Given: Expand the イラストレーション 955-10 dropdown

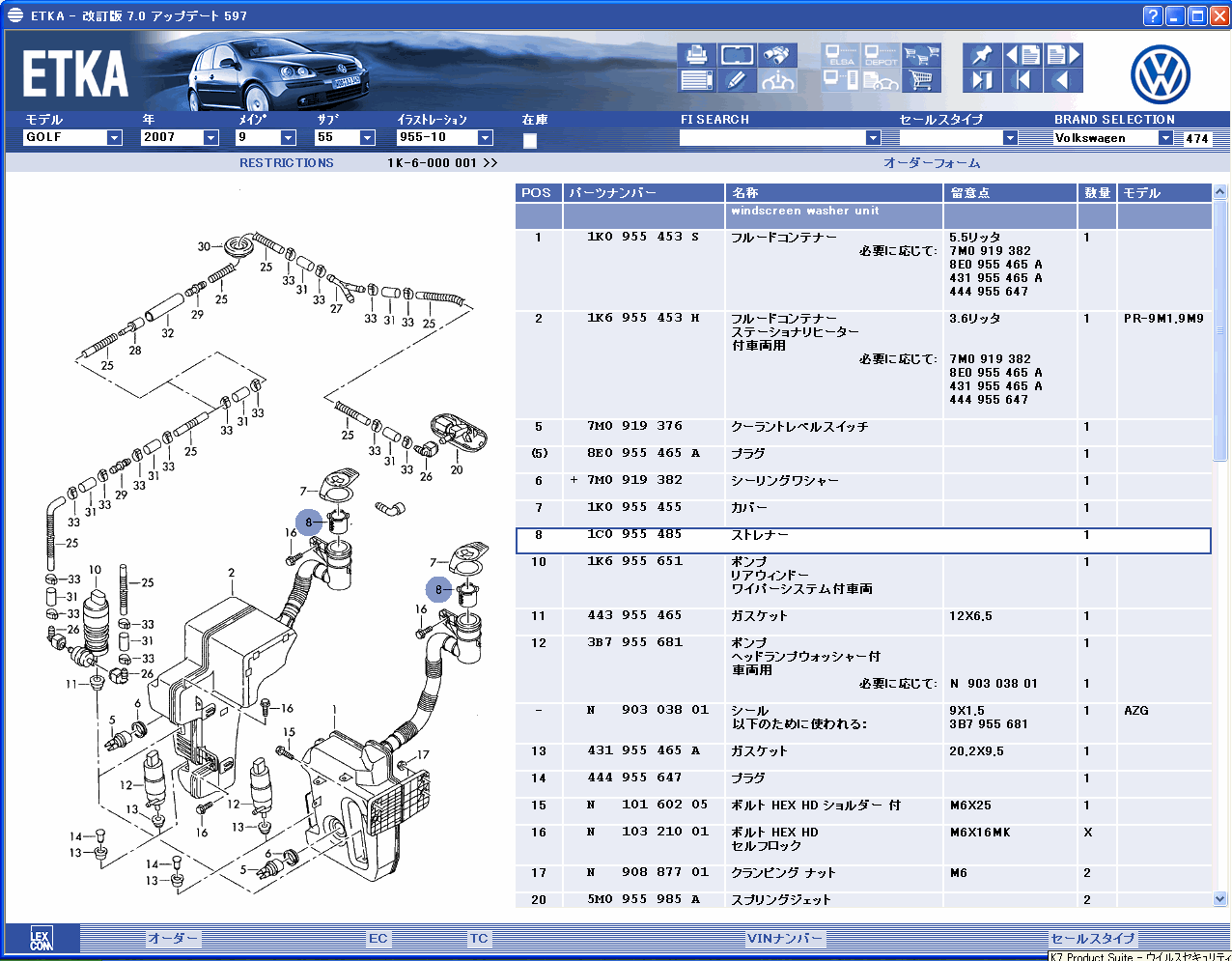Looking at the screenshot, I should tap(486, 138).
